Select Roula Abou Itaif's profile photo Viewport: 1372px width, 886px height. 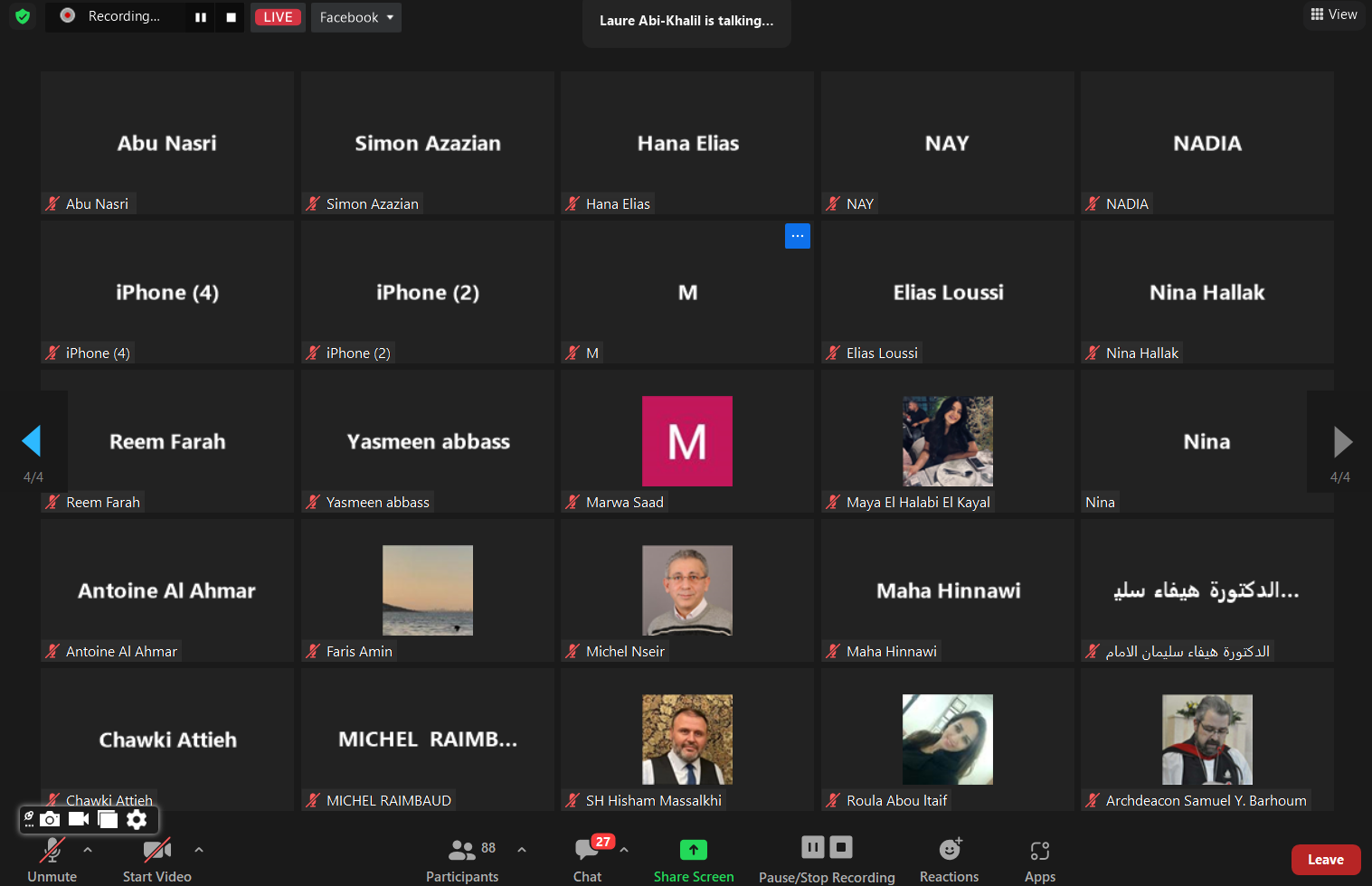click(948, 740)
